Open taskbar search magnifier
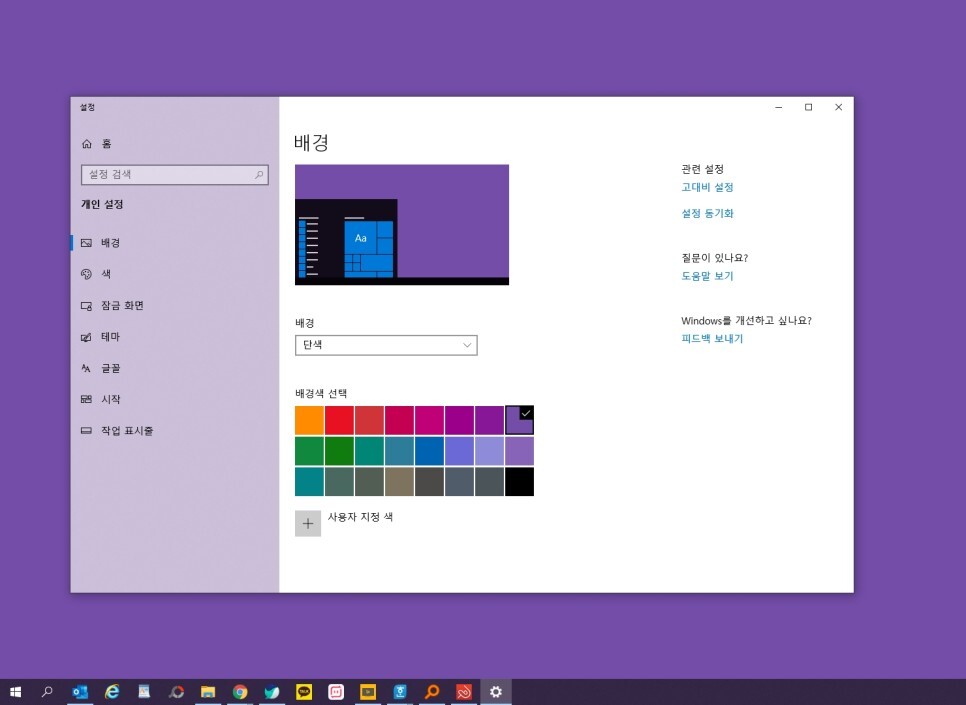 click(47, 692)
